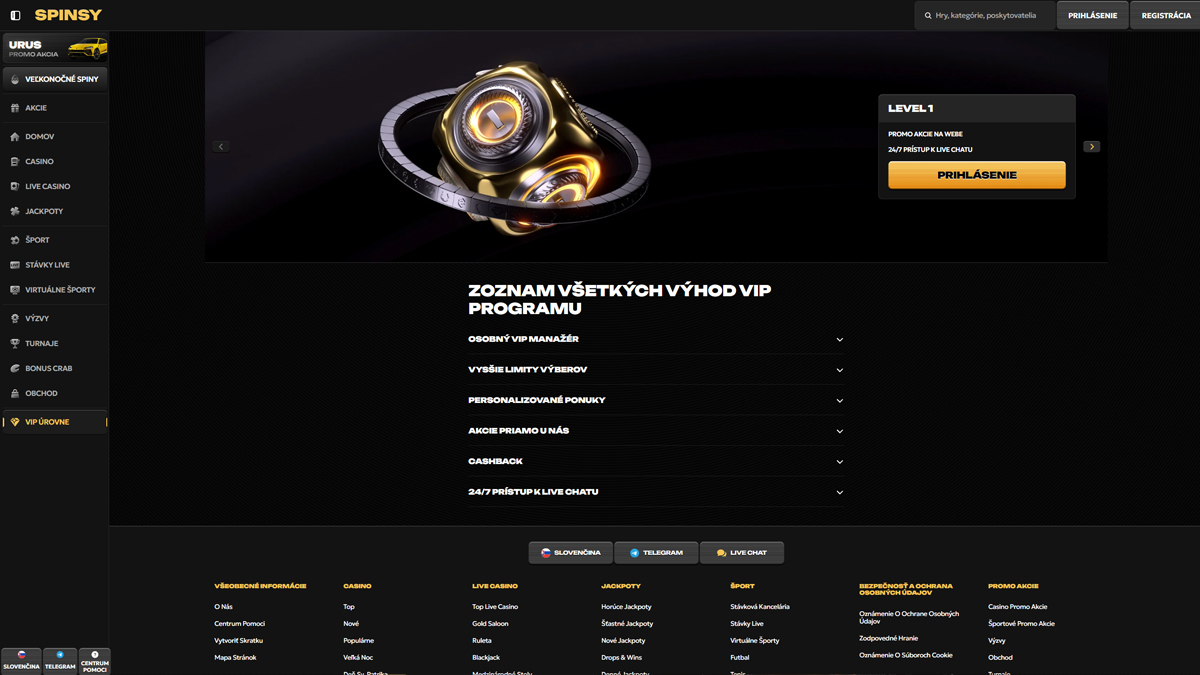Open VIP Úrovne sidebar menu item
The height and width of the screenshot is (675, 1200).
55,422
